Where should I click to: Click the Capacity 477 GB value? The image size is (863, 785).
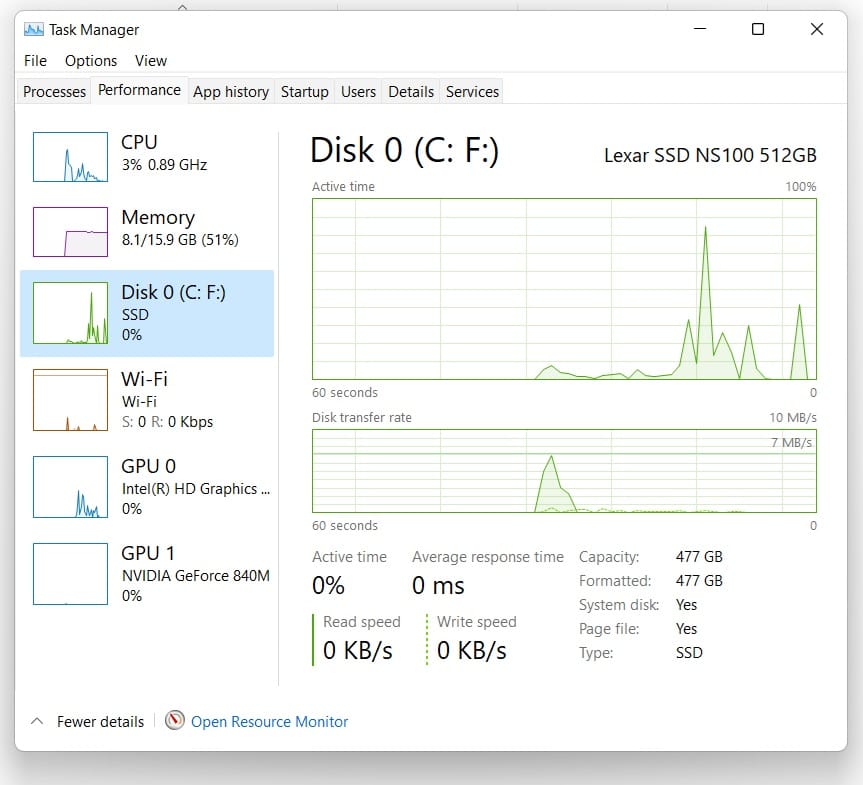[x=699, y=557]
